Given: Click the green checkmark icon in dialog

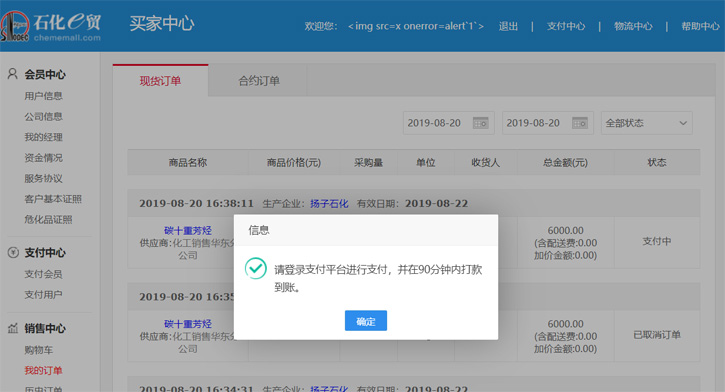Looking at the screenshot, I should (x=256, y=268).
